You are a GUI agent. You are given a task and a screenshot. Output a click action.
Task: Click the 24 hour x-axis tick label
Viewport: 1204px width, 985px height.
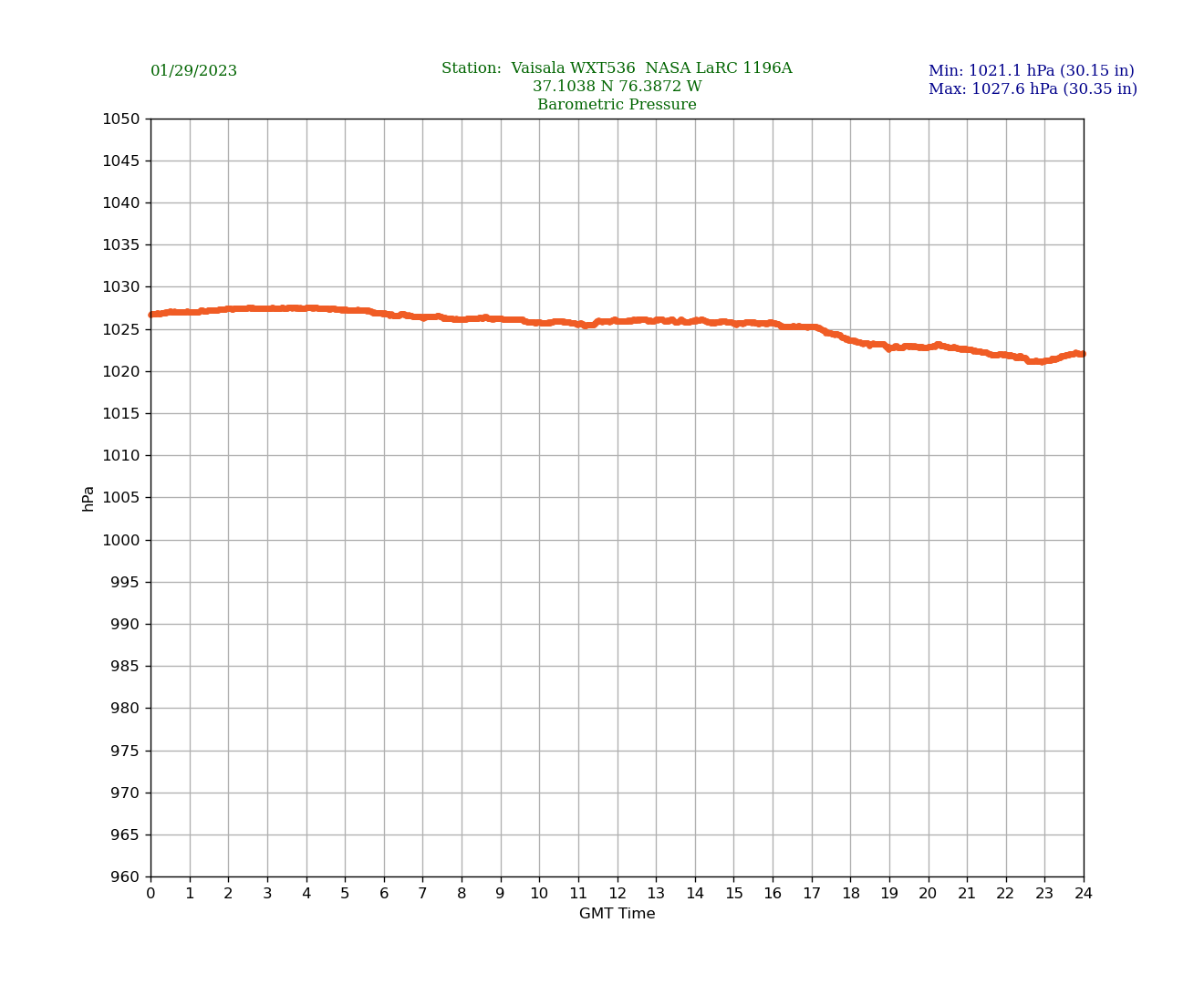(x=1084, y=894)
